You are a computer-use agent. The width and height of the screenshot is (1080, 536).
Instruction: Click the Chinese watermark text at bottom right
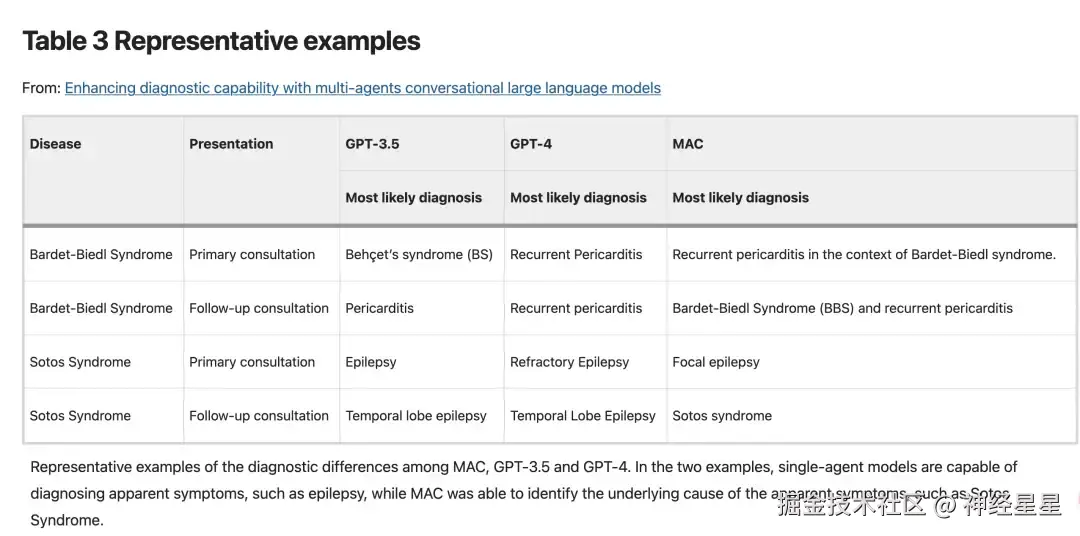point(918,505)
